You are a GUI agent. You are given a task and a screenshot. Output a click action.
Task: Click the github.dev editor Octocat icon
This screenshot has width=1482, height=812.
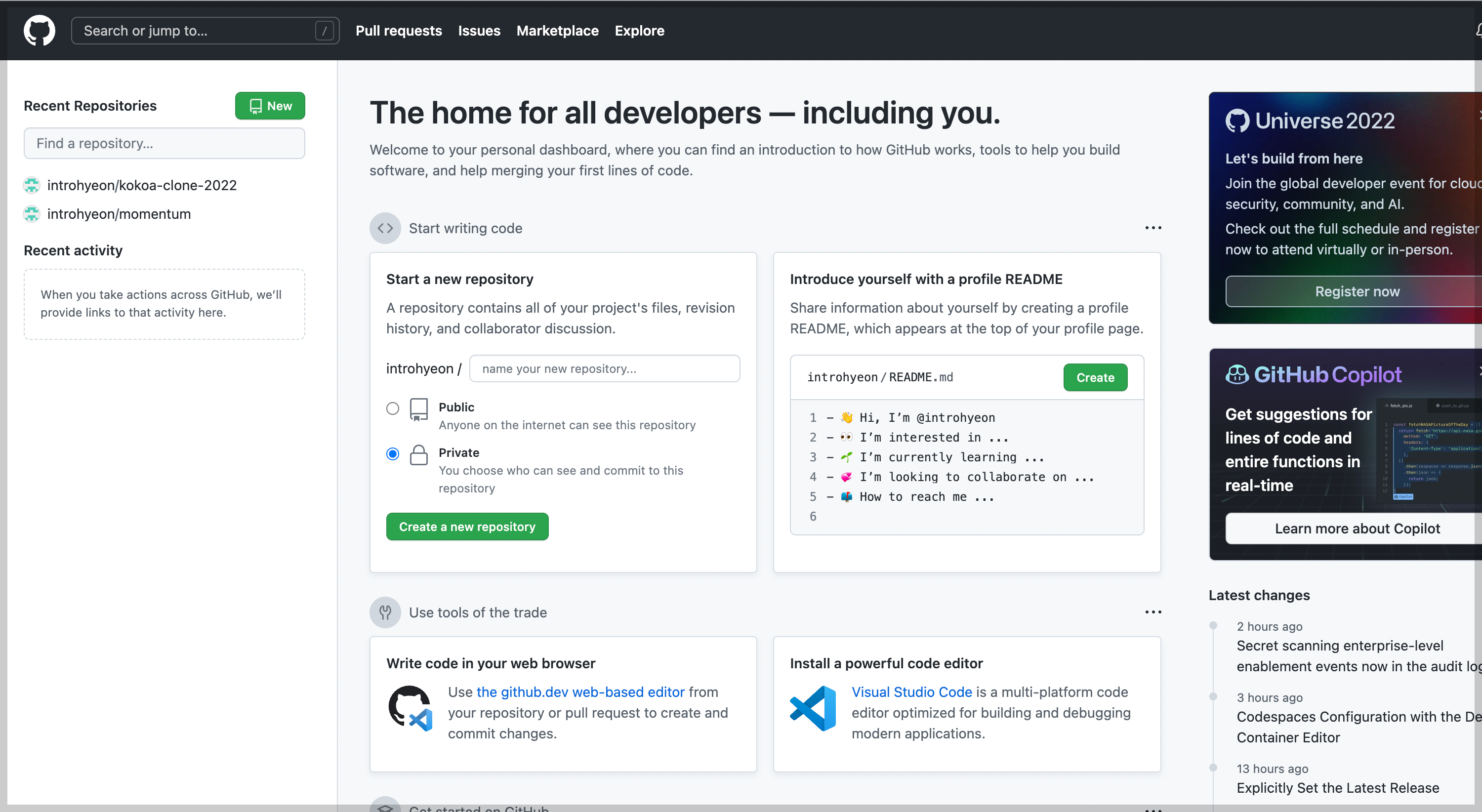pyautogui.click(x=410, y=708)
